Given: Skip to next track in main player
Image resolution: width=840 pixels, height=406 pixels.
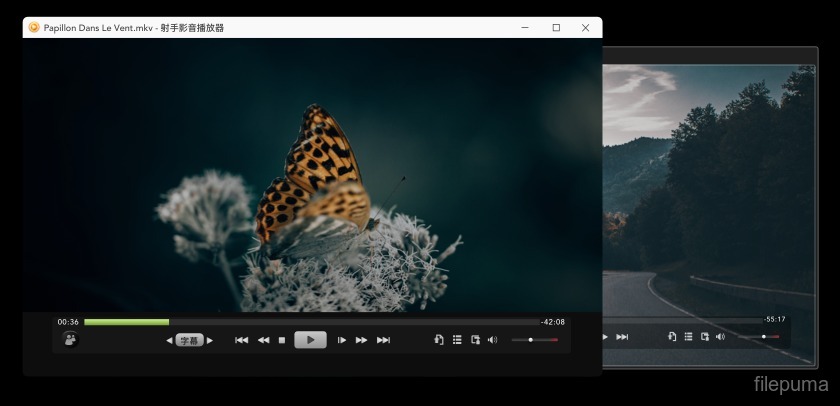Looking at the screenshot, I should coord(383,340).
